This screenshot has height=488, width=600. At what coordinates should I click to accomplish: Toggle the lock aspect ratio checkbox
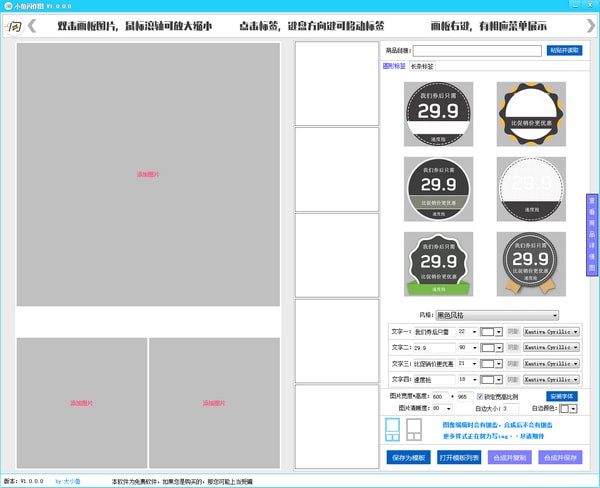click(x=479, y=397)
